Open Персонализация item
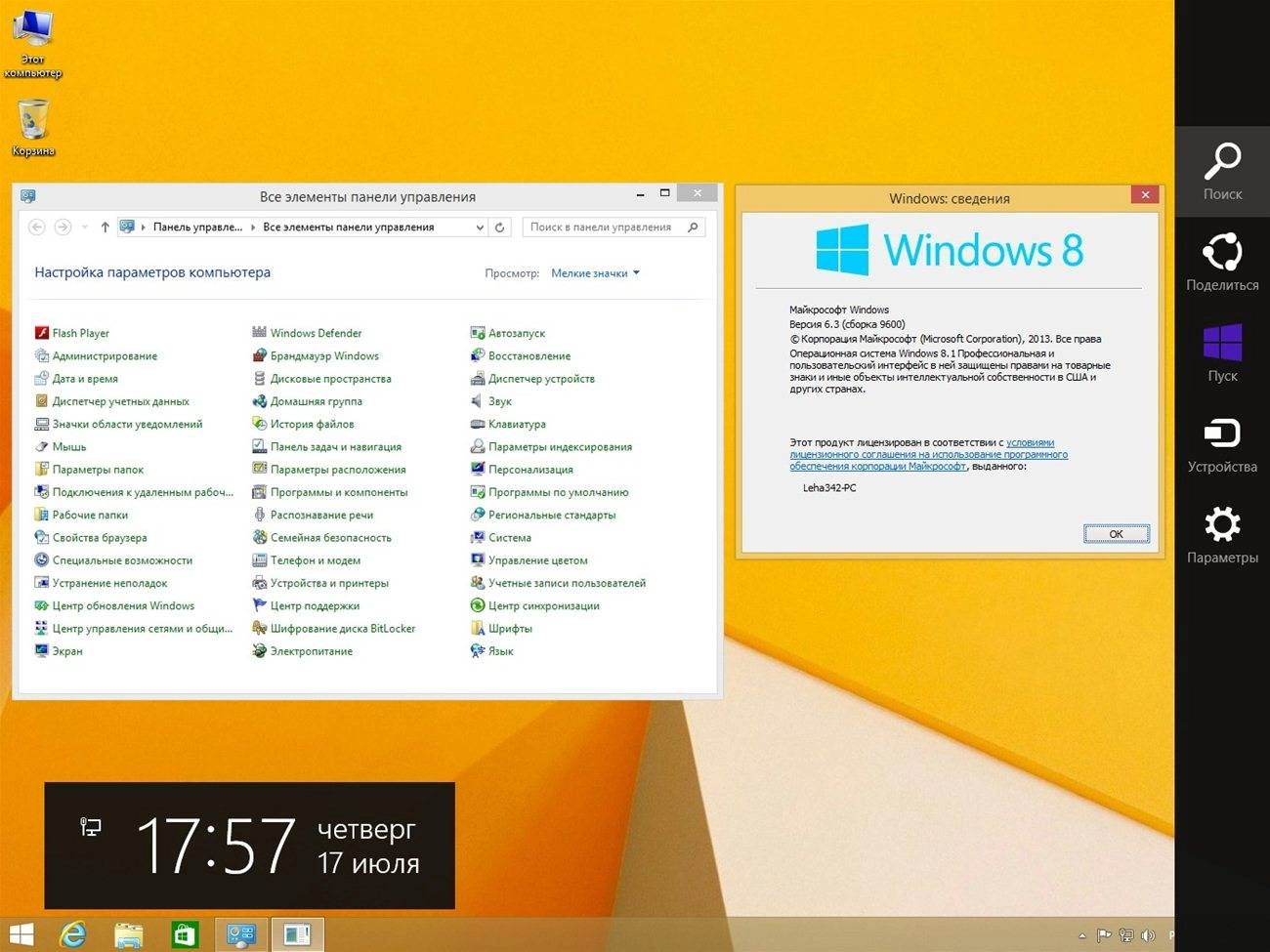 [522, 469]
